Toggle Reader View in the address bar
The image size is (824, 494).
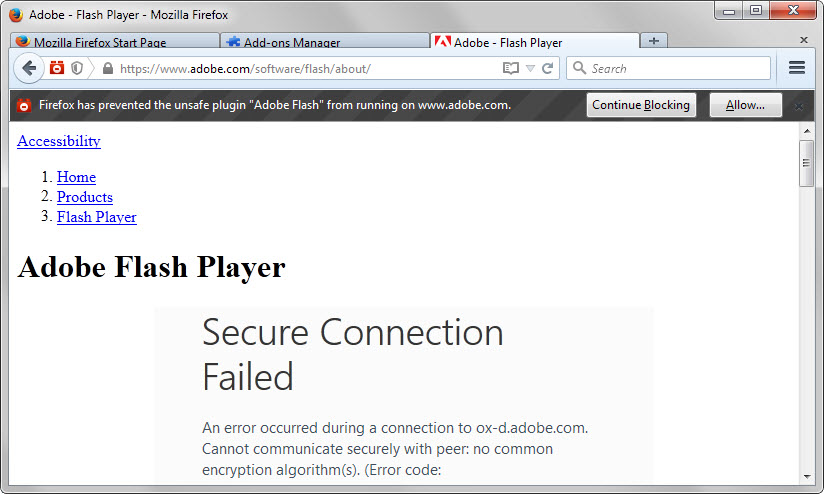[511, 69]
